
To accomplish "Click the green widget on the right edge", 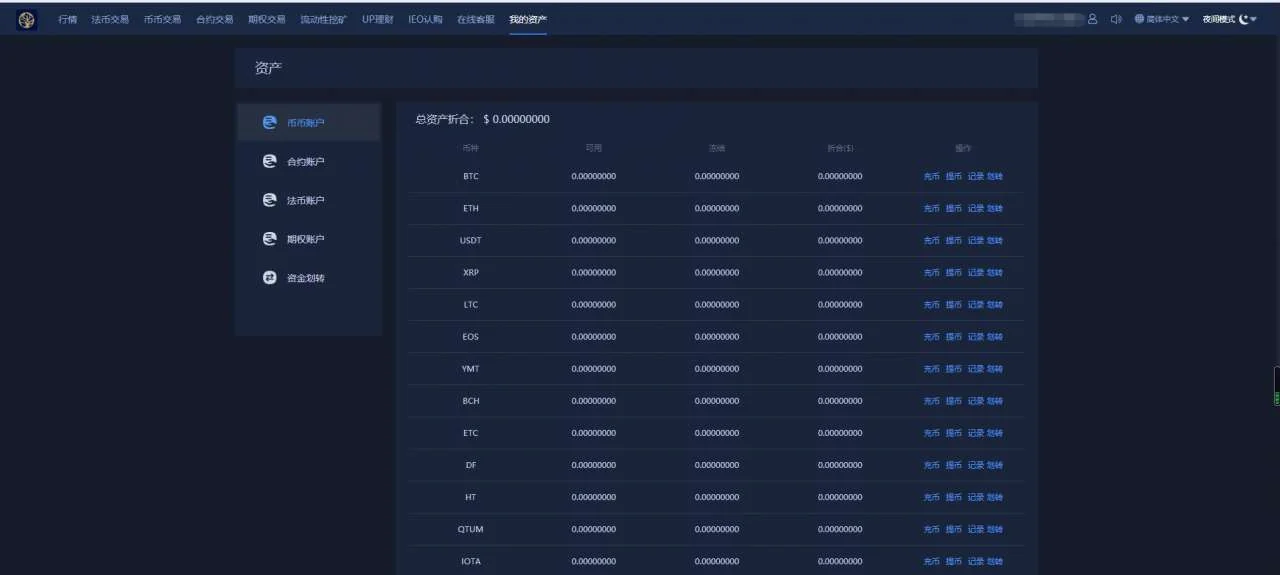I will point(1276,386).
